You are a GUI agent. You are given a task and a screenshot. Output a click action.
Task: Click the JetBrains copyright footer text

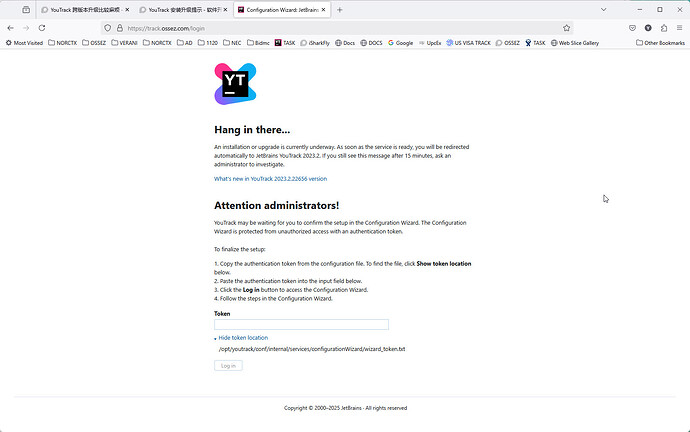[345, 408]
